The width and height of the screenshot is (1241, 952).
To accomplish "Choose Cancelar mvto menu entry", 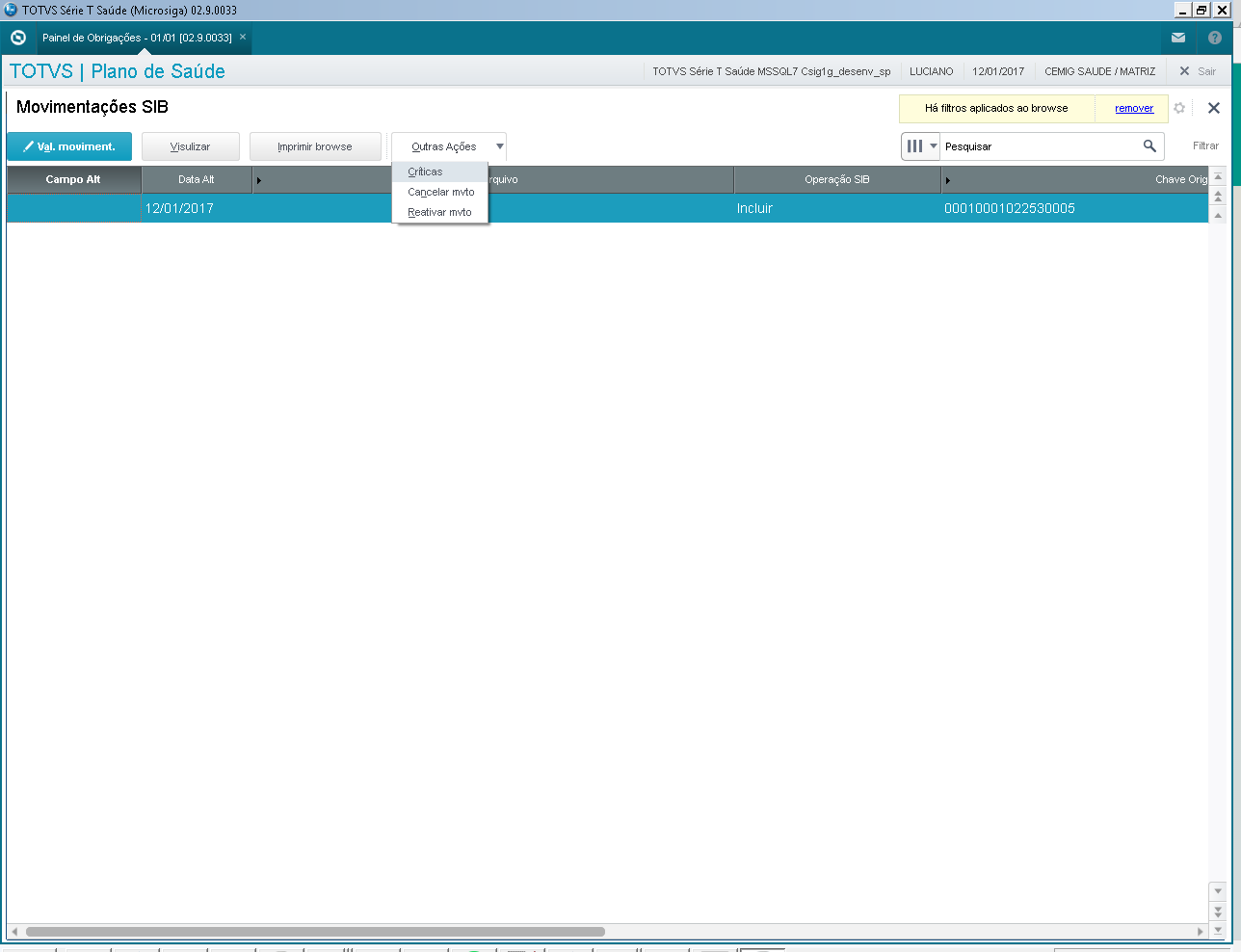I will point(440,192).
